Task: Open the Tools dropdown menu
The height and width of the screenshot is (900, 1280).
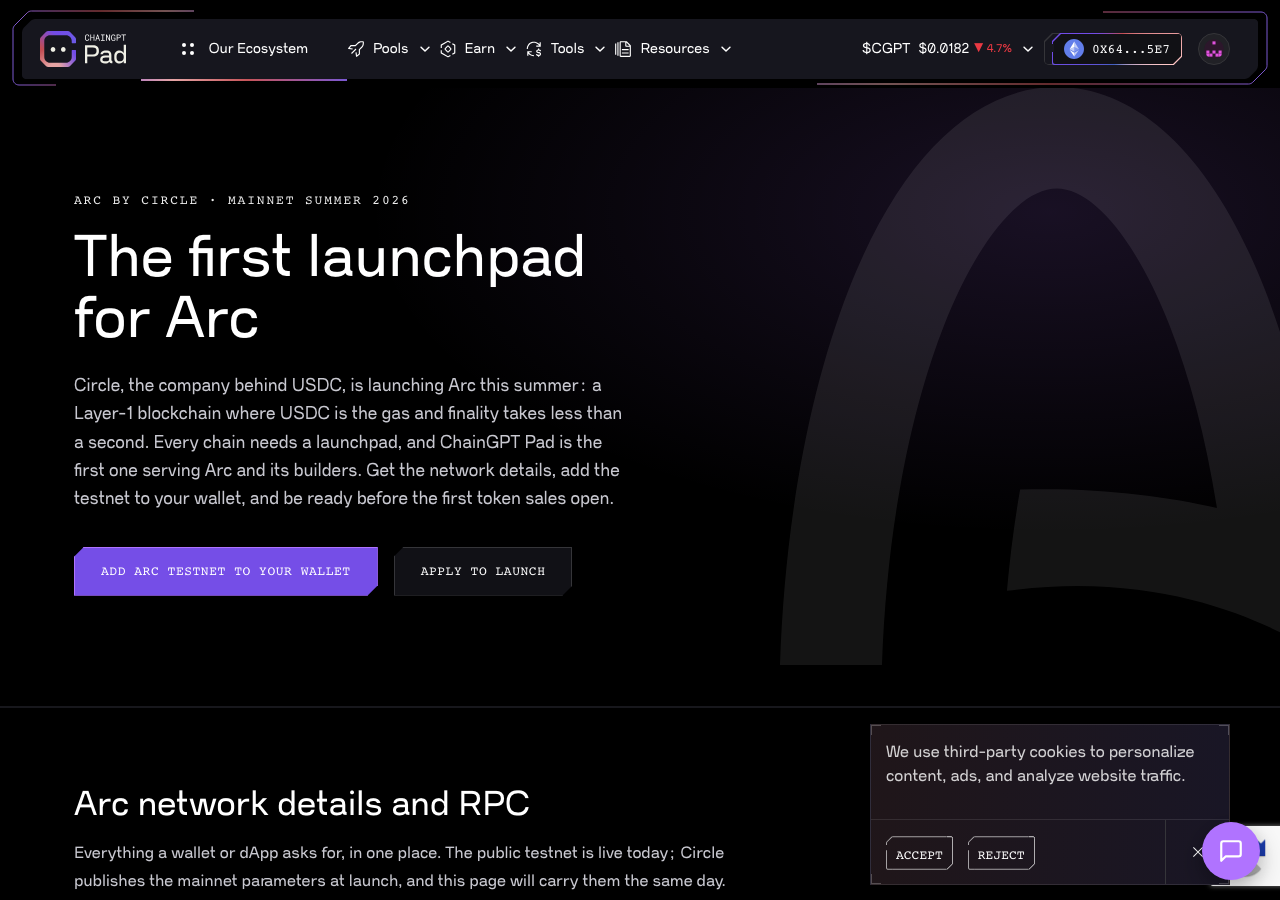Action: 566,49
